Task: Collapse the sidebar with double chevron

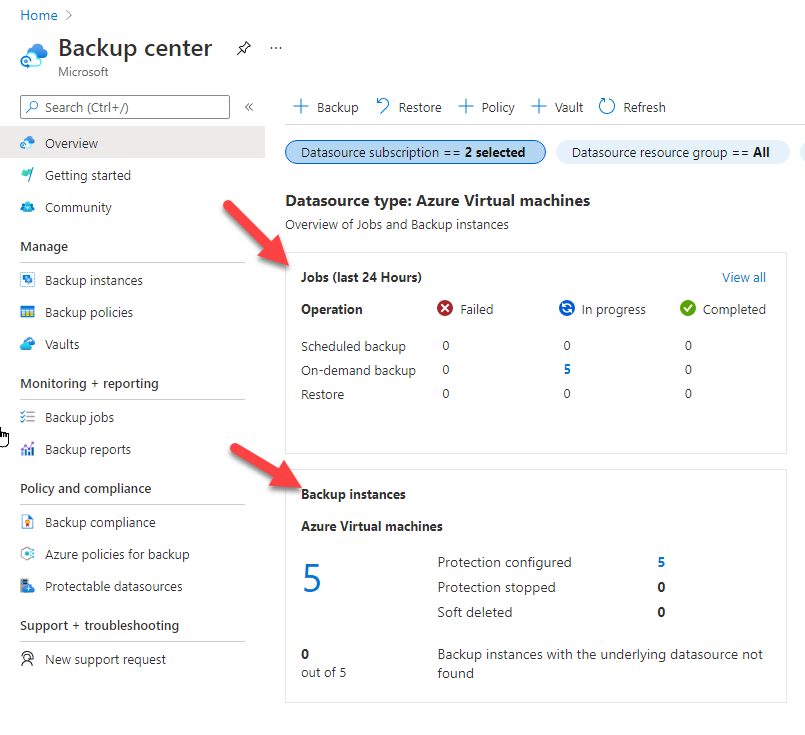Action: coord(249,107)
